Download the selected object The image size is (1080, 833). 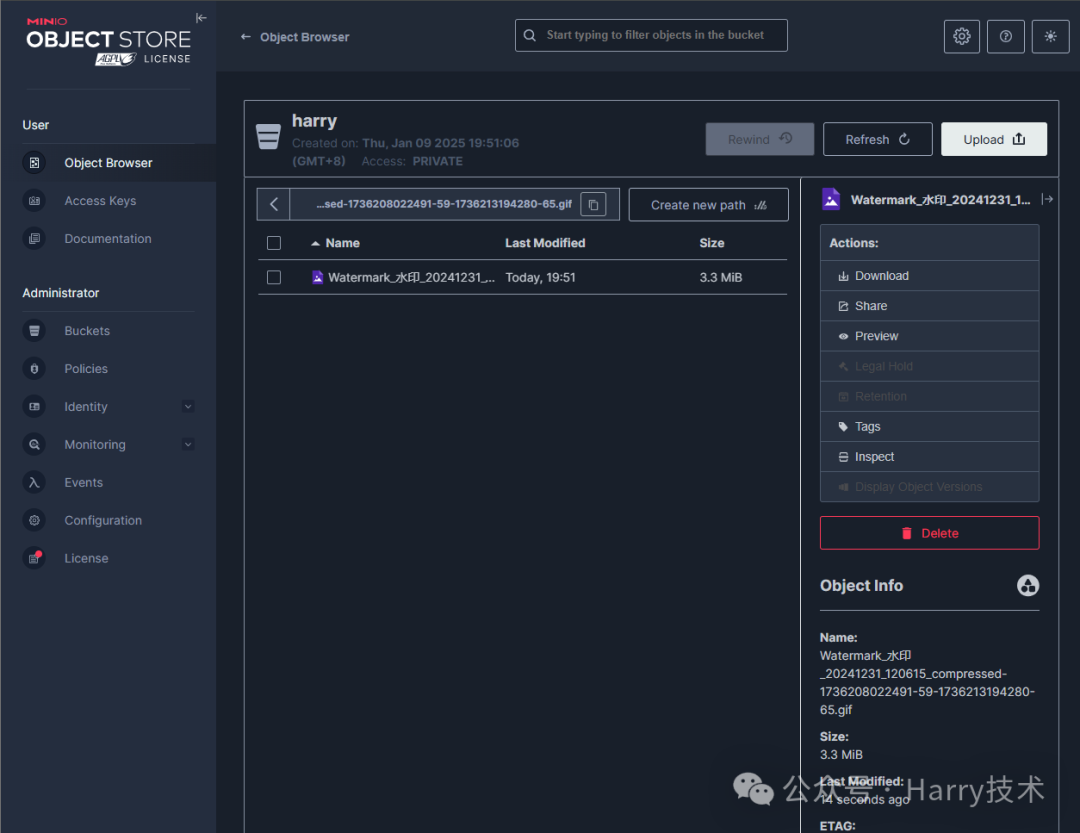[x=929, y=276]
